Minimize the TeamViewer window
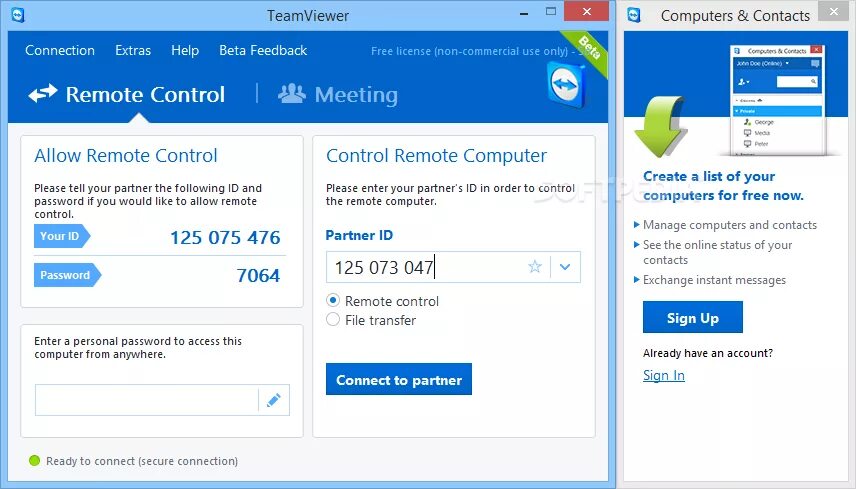The width and height of the screenshot is (856, 489). tap(524, 12)
